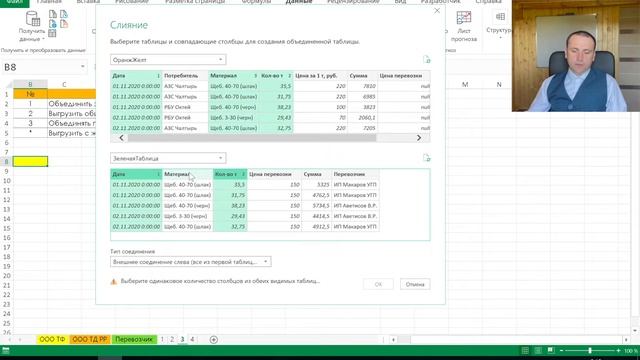Select Сумма column in bottom table
Viewport: 640px width, 360px height.
317,174
